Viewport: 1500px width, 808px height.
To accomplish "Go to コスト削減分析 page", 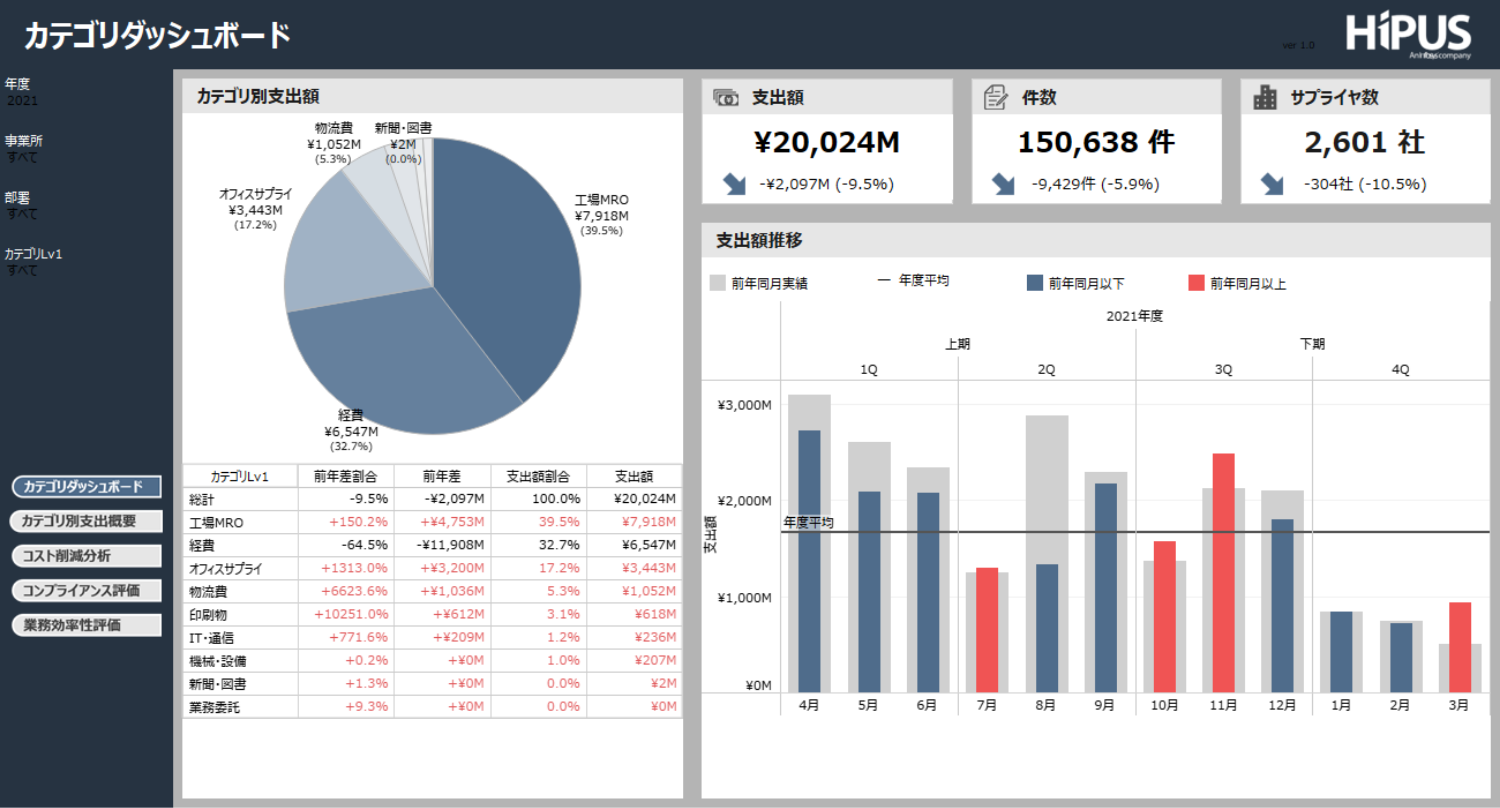I will coord(86,556).
